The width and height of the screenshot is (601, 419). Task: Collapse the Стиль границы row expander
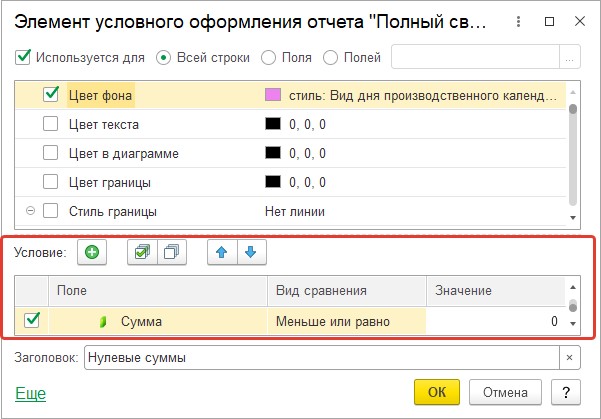[x=30, y=211]
